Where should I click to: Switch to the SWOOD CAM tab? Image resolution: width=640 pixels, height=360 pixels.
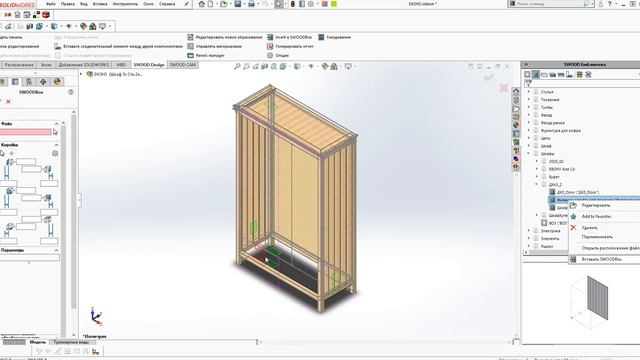click(x=182, y=64)
